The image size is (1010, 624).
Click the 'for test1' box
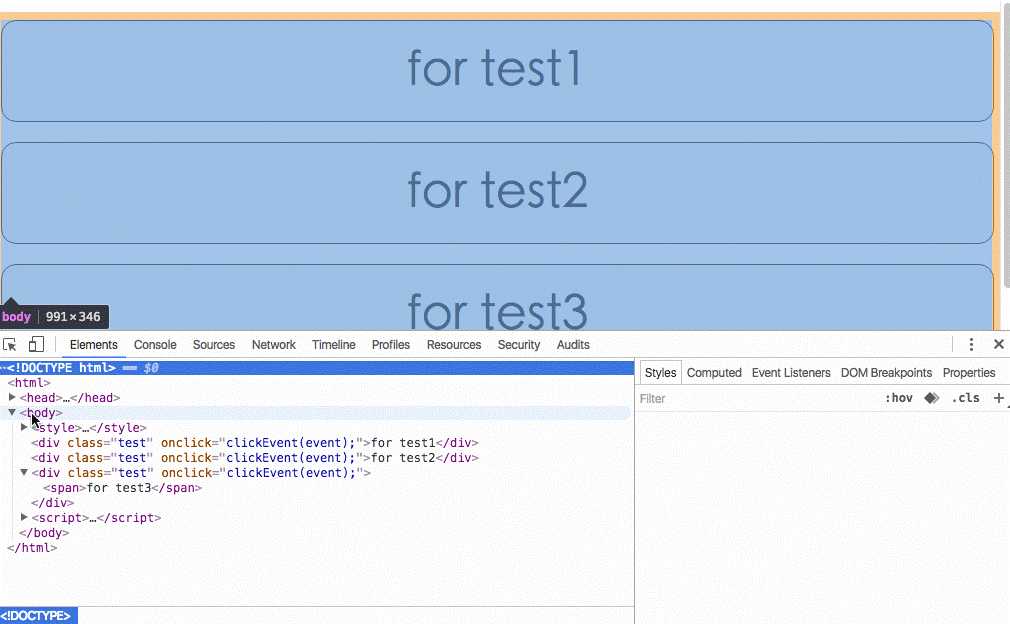coord(496,70)
